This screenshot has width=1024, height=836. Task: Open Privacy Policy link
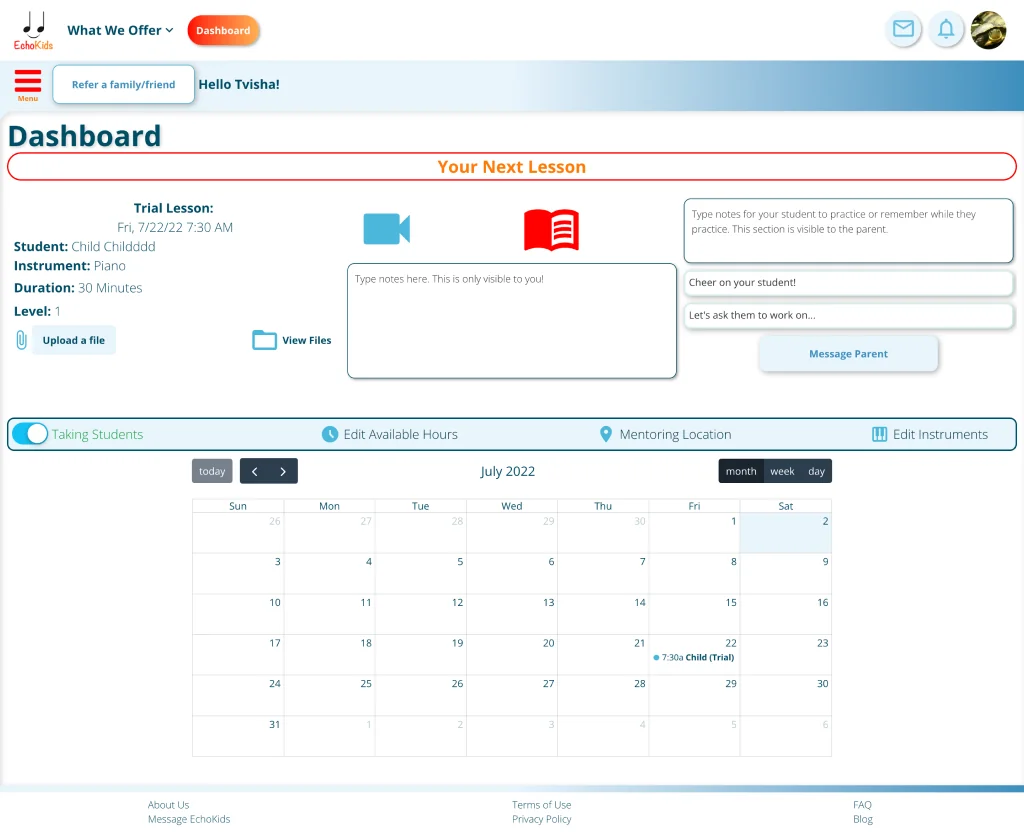pyautogui.click(x=541, y=819)
